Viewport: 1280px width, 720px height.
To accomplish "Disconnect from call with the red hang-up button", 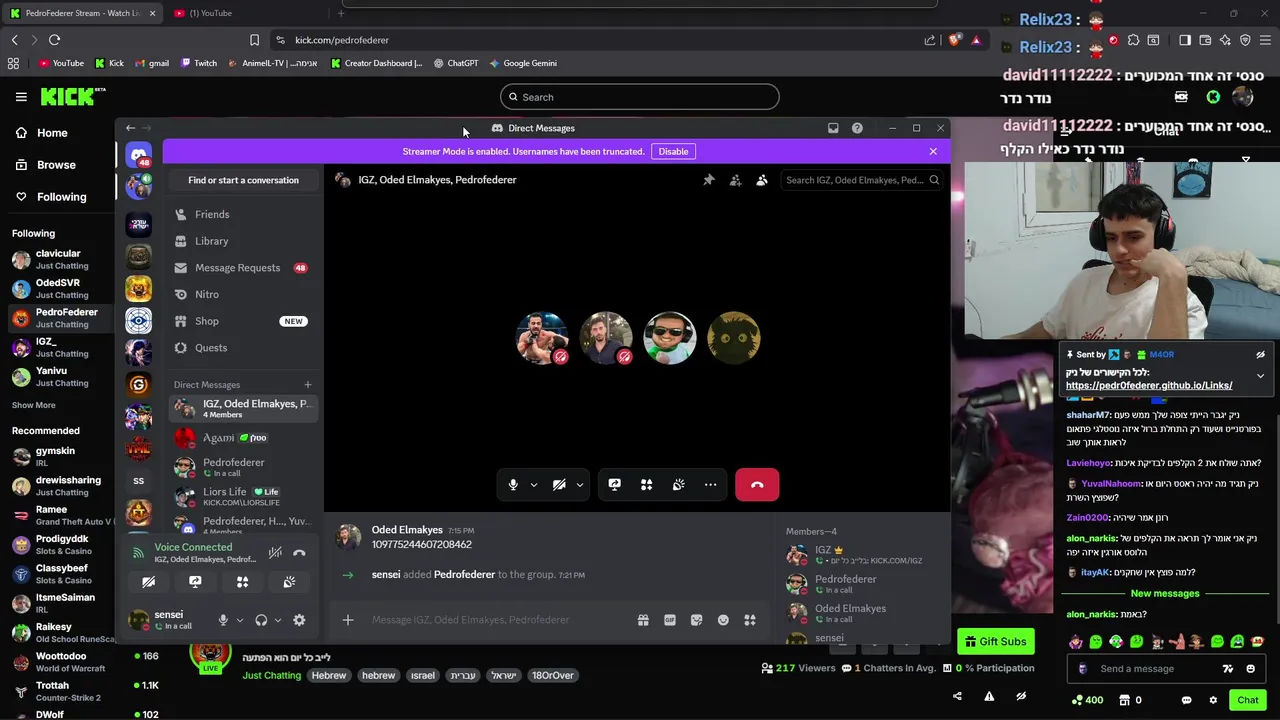I will [x=757, y=485].
